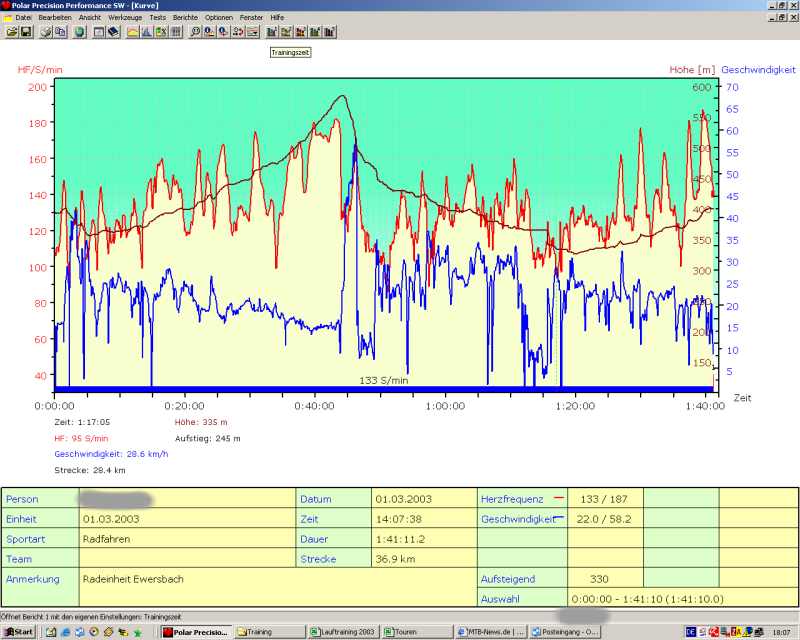Switch to MTB-News.de taskbar window
The height and width of the screenshot is (640, 800).
[490, 632]
